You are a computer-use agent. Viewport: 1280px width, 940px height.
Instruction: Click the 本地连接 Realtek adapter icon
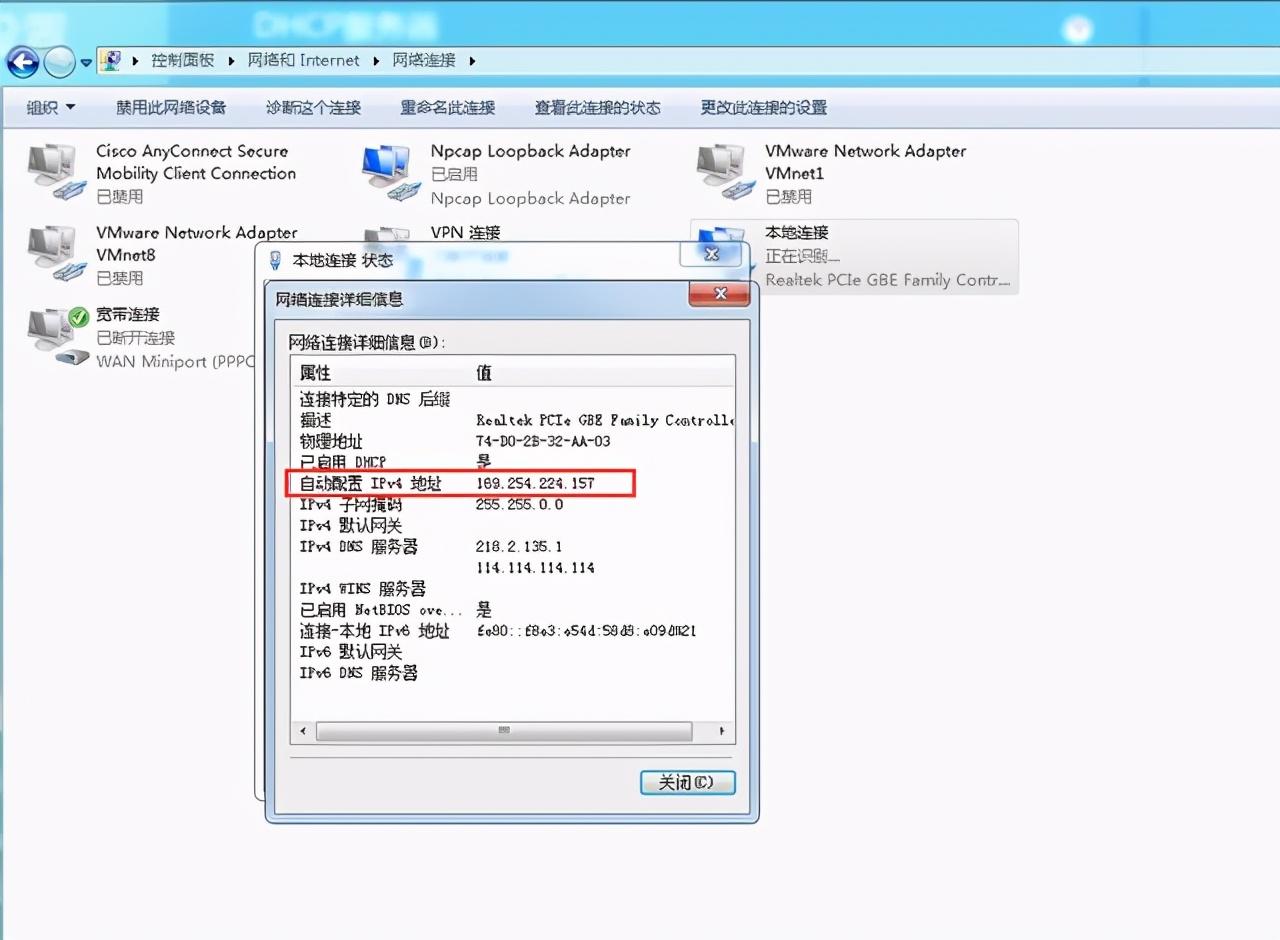pyautogui.click(x=722, y=243)
